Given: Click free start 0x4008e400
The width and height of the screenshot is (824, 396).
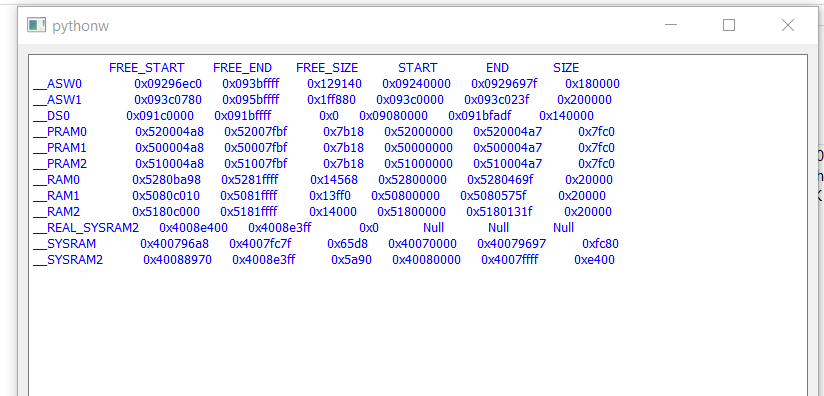Looking at the screenshot, I should tap(193, 228).
